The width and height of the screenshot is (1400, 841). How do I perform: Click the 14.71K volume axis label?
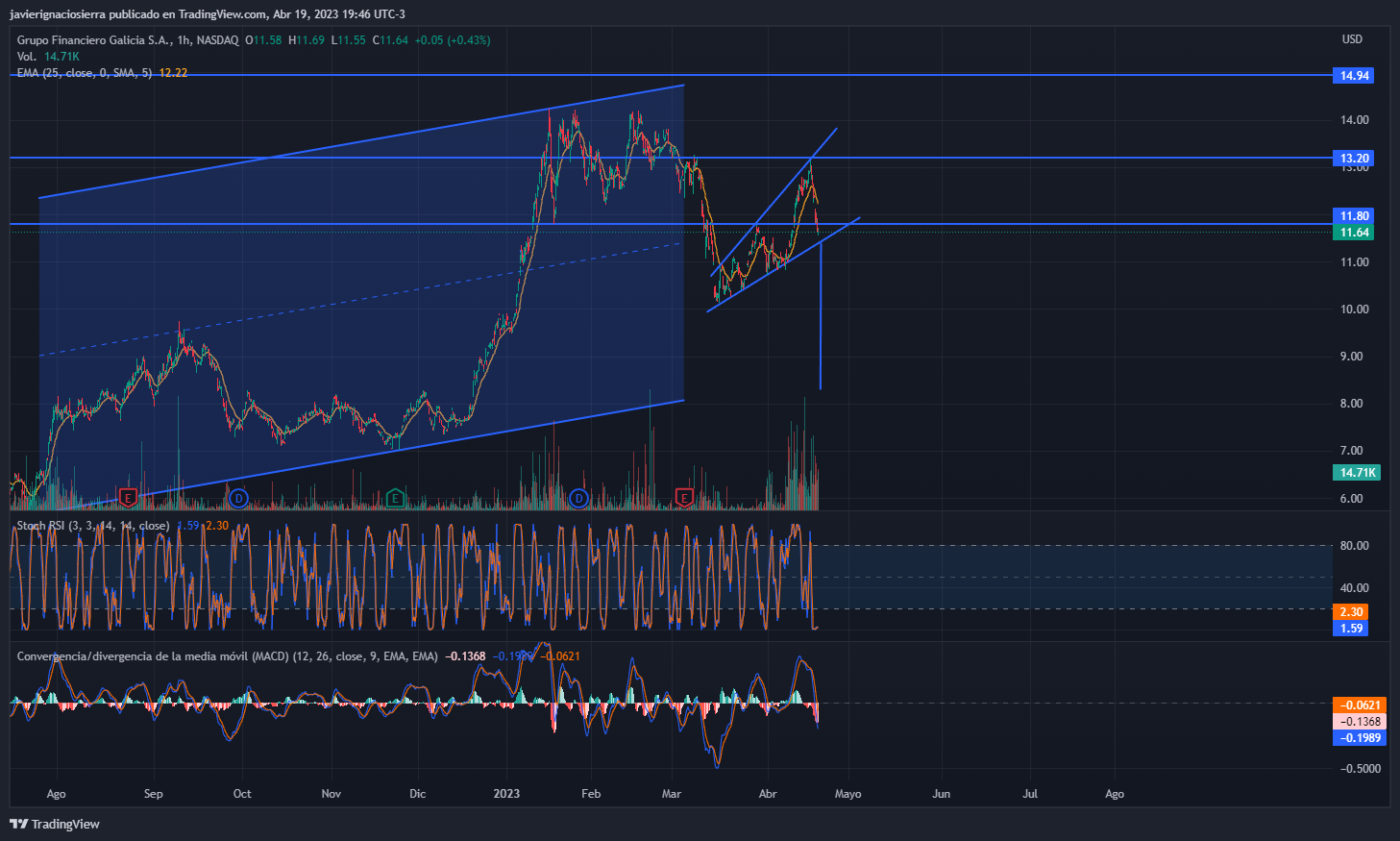coord(1358,473)
